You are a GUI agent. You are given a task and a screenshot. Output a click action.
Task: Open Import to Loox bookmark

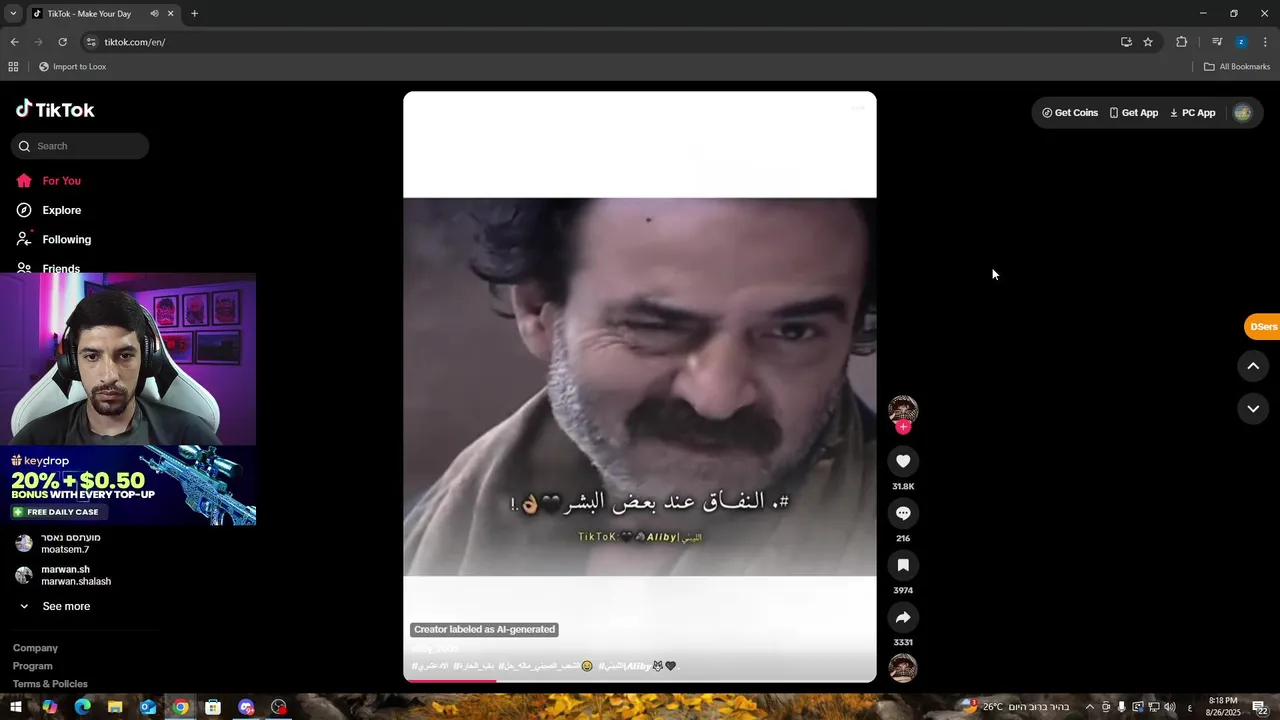coord(72,67)
